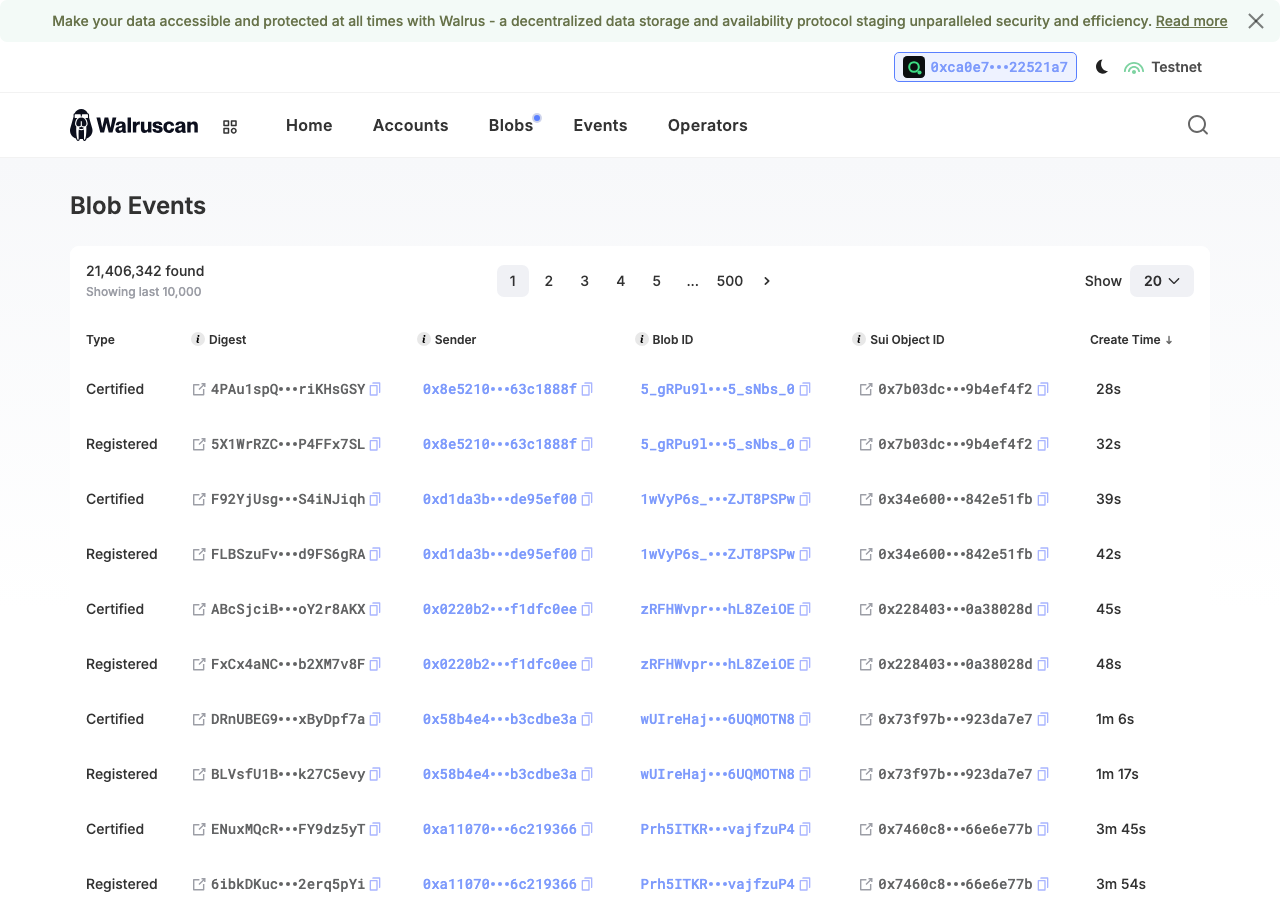This screenshot has width=1280, height=900.
Task: Navigate to the Events tab
Action: tap(600, 125)
